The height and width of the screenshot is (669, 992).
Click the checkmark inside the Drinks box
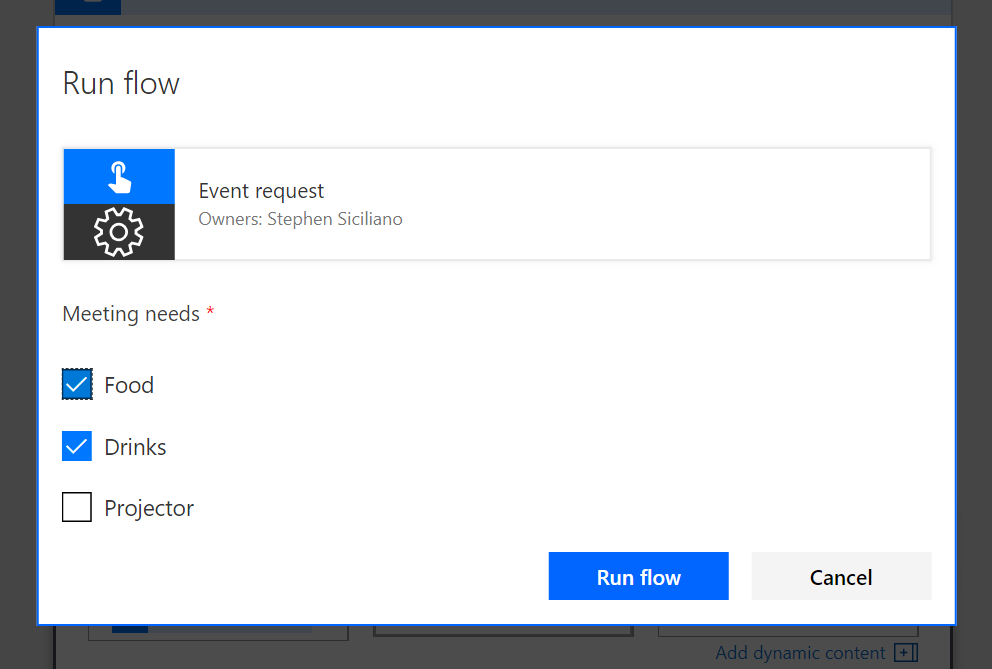(x=77, y=446)
